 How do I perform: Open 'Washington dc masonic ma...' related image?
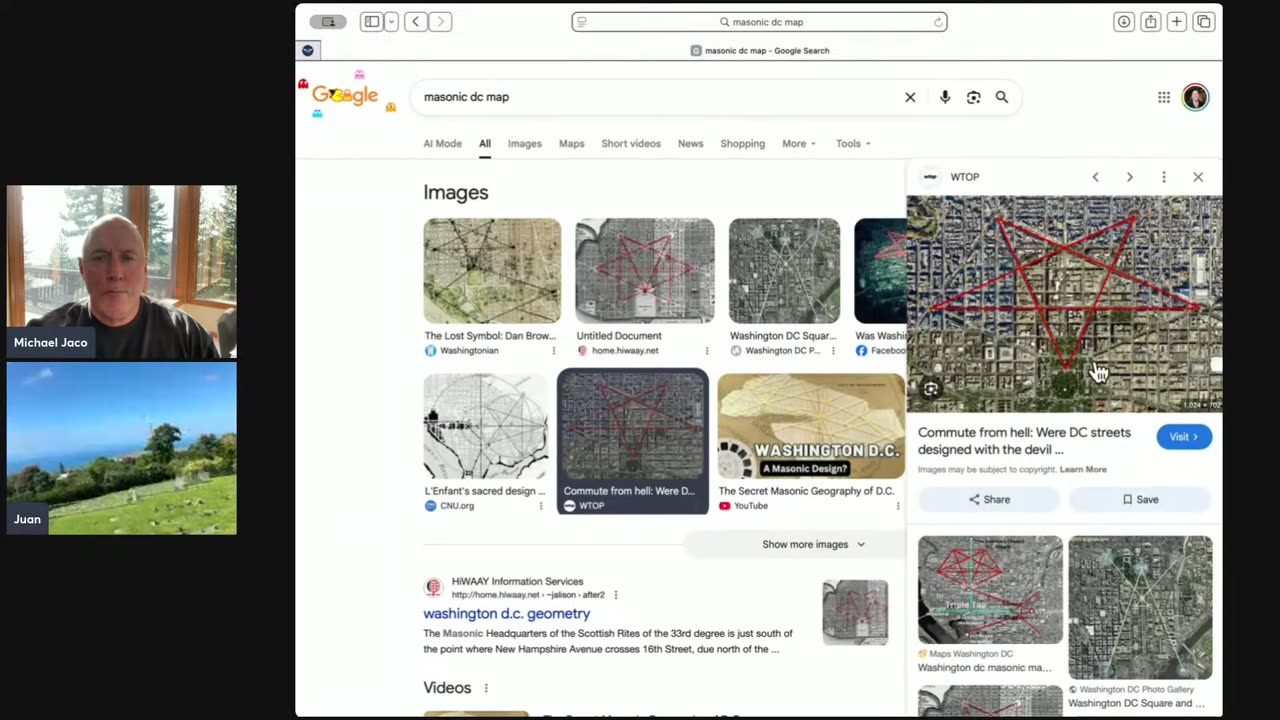tap(990, 590)
